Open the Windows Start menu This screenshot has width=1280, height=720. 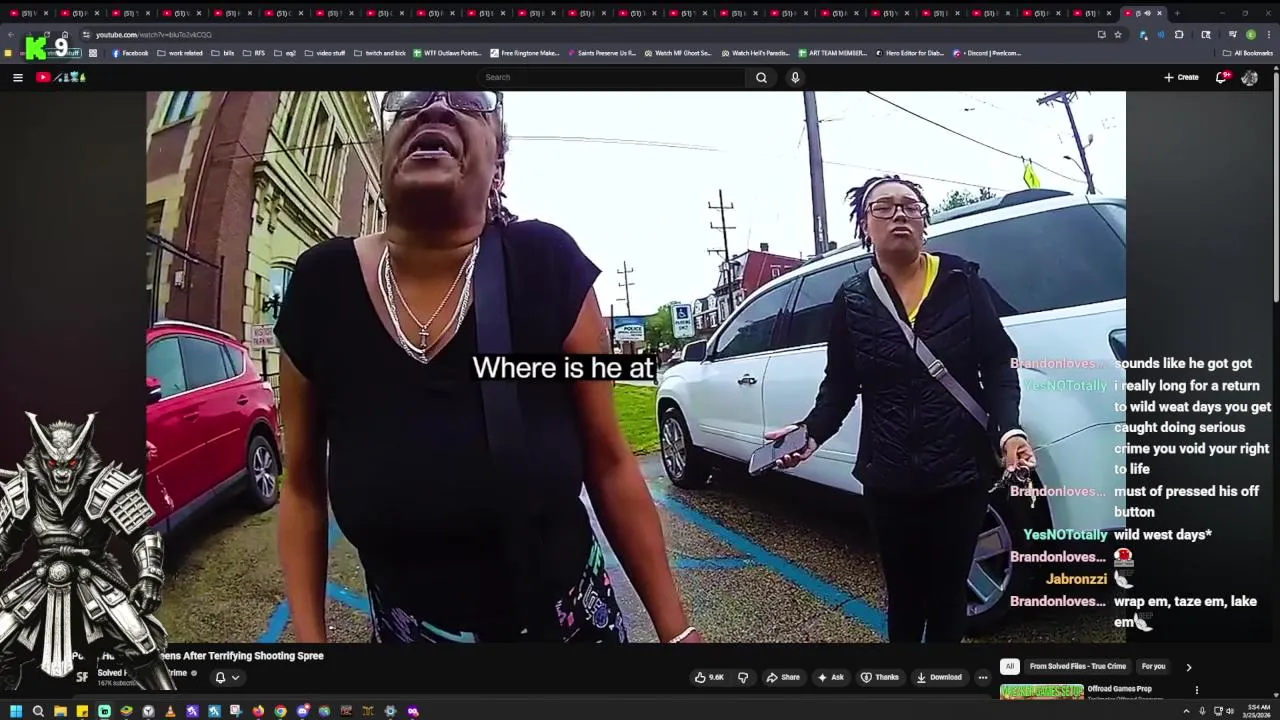(16, 711)
